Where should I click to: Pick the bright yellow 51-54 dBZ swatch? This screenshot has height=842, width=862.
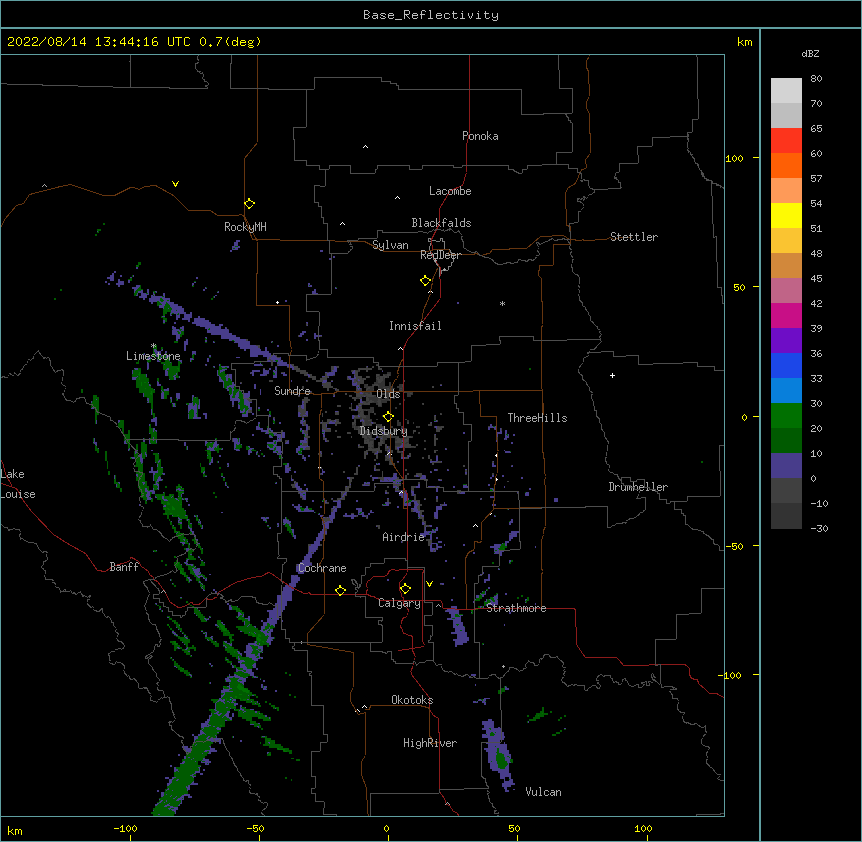click(x=786, y=215)
